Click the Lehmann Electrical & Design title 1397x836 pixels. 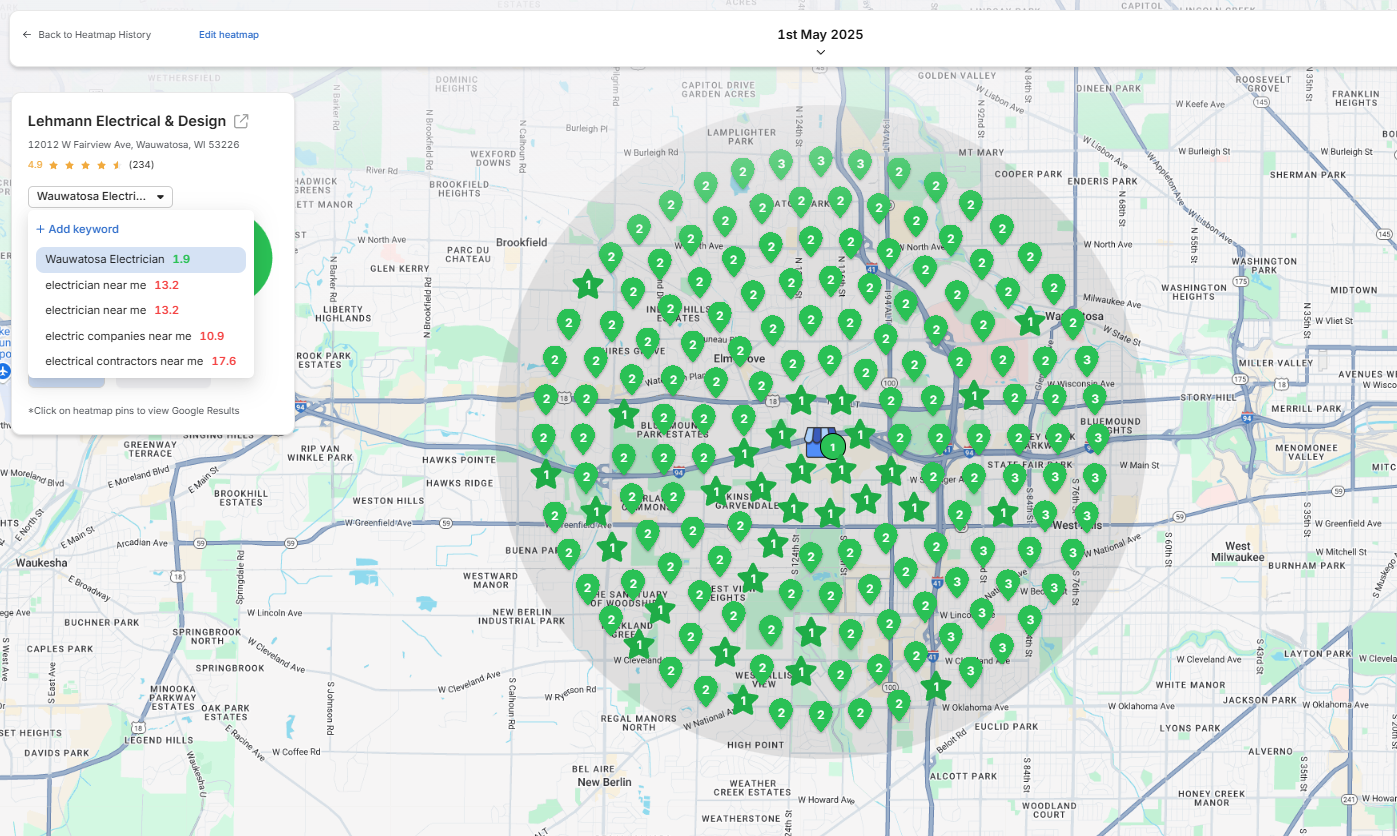(127, 121)
